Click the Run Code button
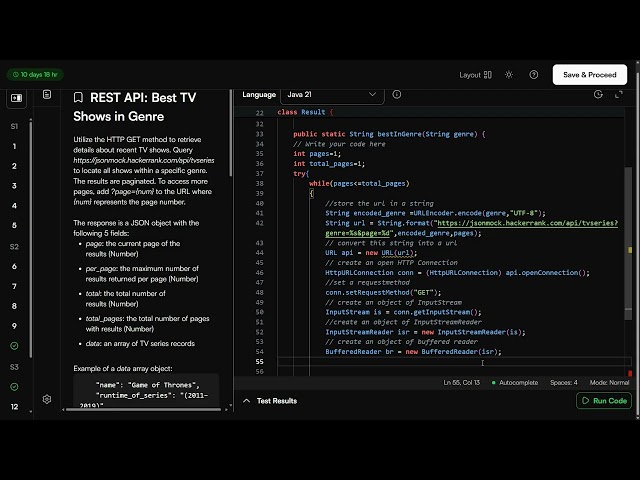Viewport: 640px width, 480px height. (x=604, y=401)
